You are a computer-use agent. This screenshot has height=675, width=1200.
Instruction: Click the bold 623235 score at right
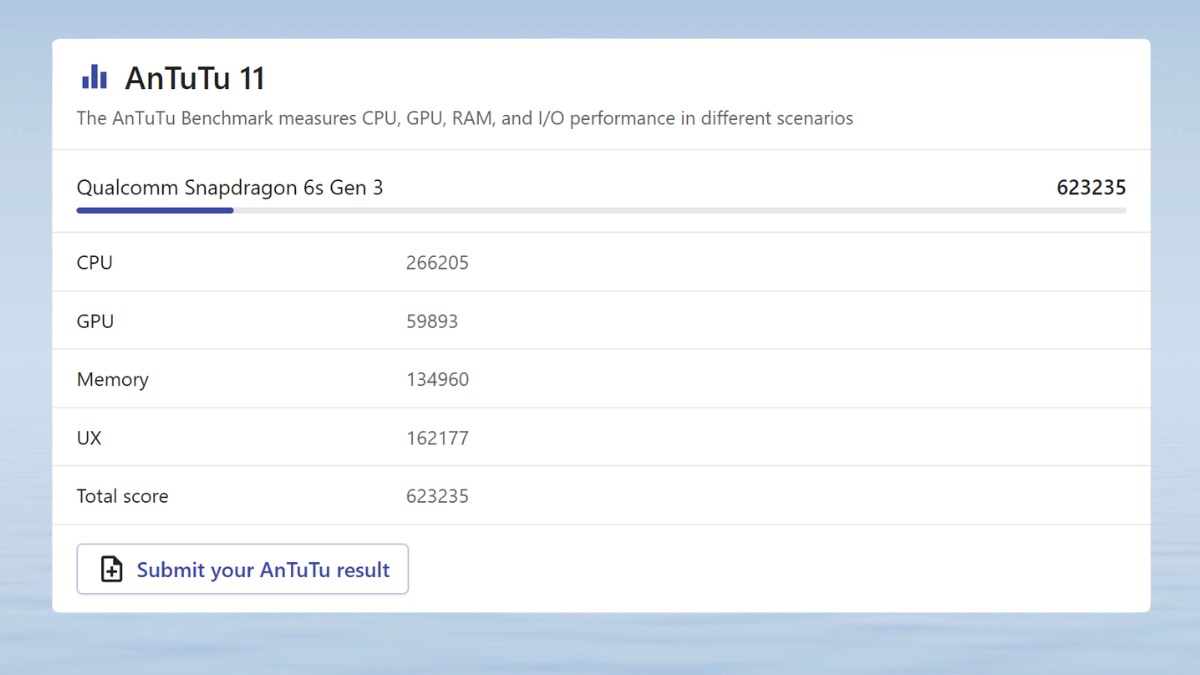pos(1091,187)
